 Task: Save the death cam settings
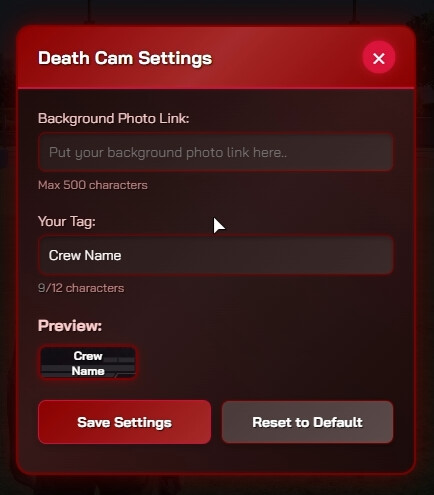124,422
